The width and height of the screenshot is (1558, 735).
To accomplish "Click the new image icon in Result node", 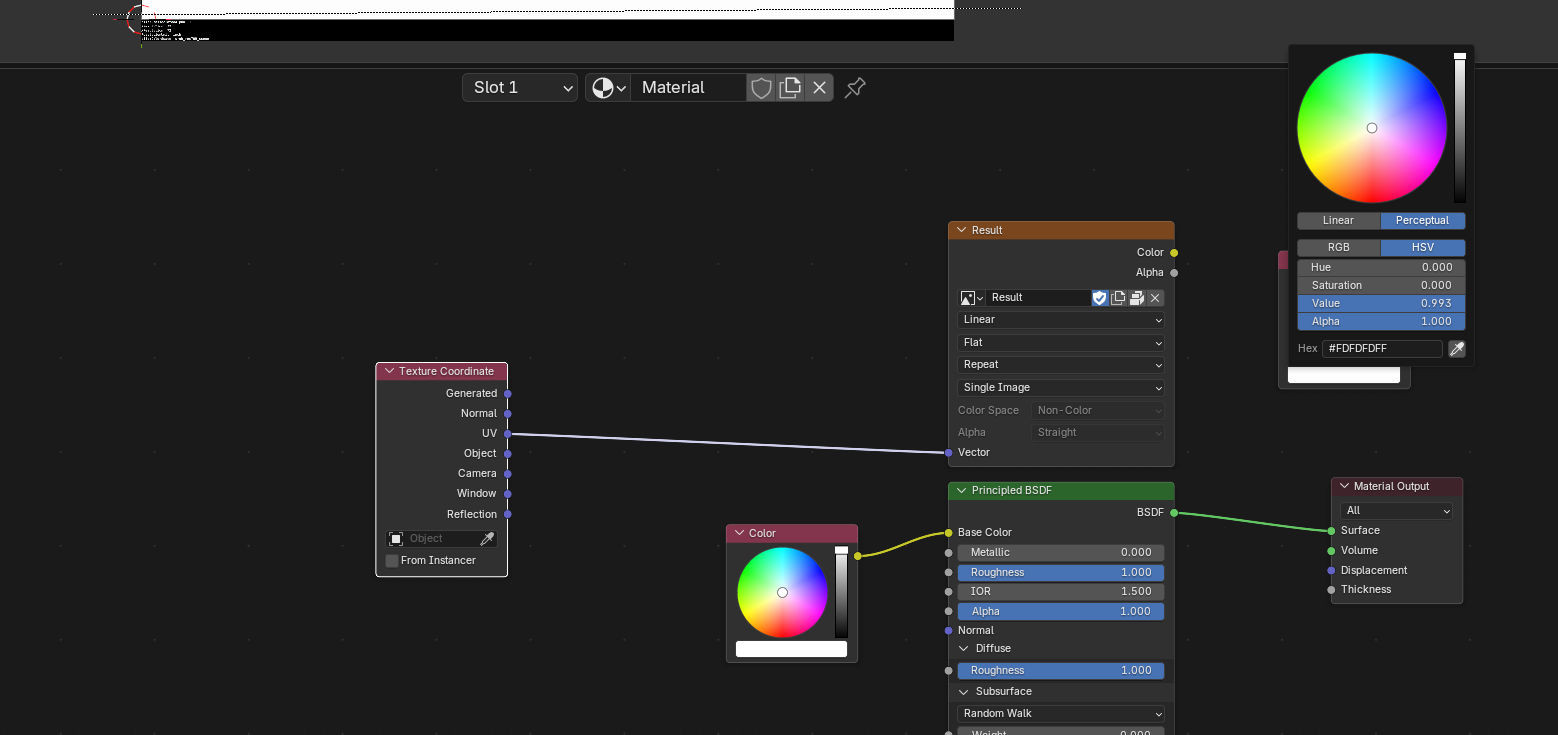I will coord(1118,298).
